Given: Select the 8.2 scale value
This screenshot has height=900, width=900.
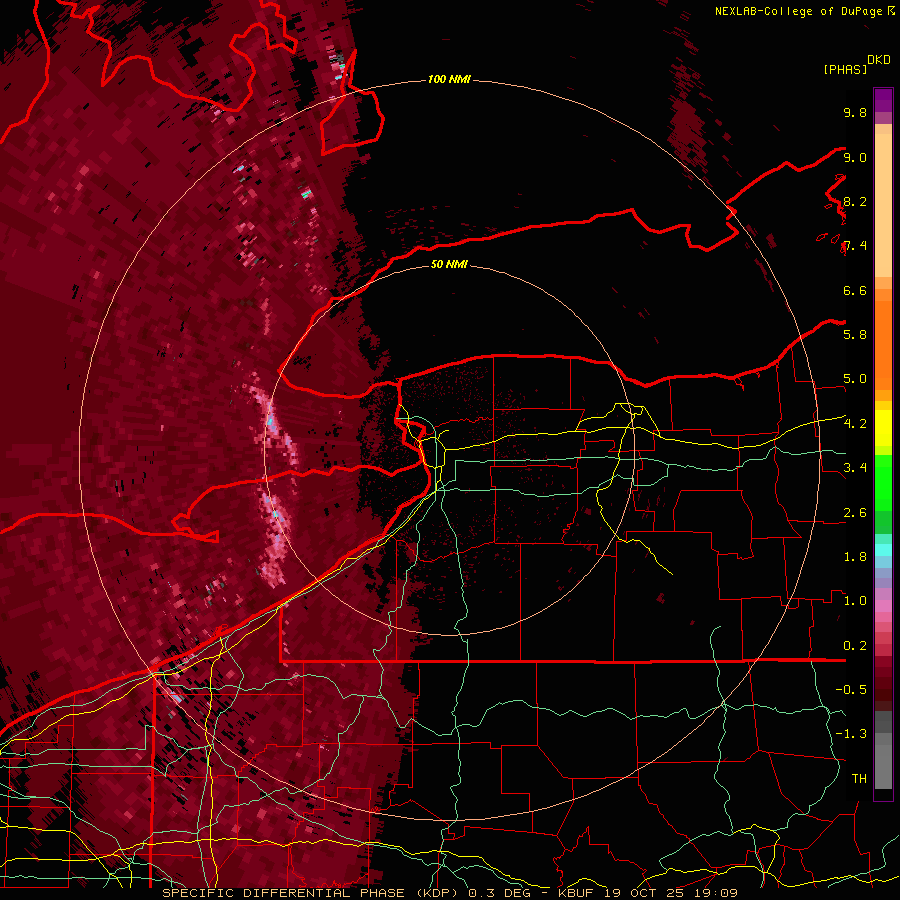Looking at the screenshot, I should (855, 201).
